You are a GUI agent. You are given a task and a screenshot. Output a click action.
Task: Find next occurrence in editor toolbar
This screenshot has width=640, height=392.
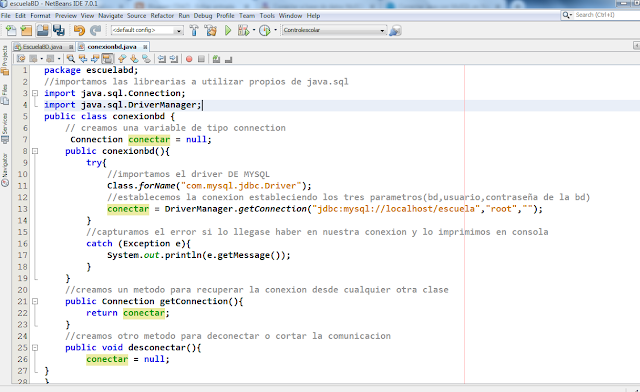95,59
